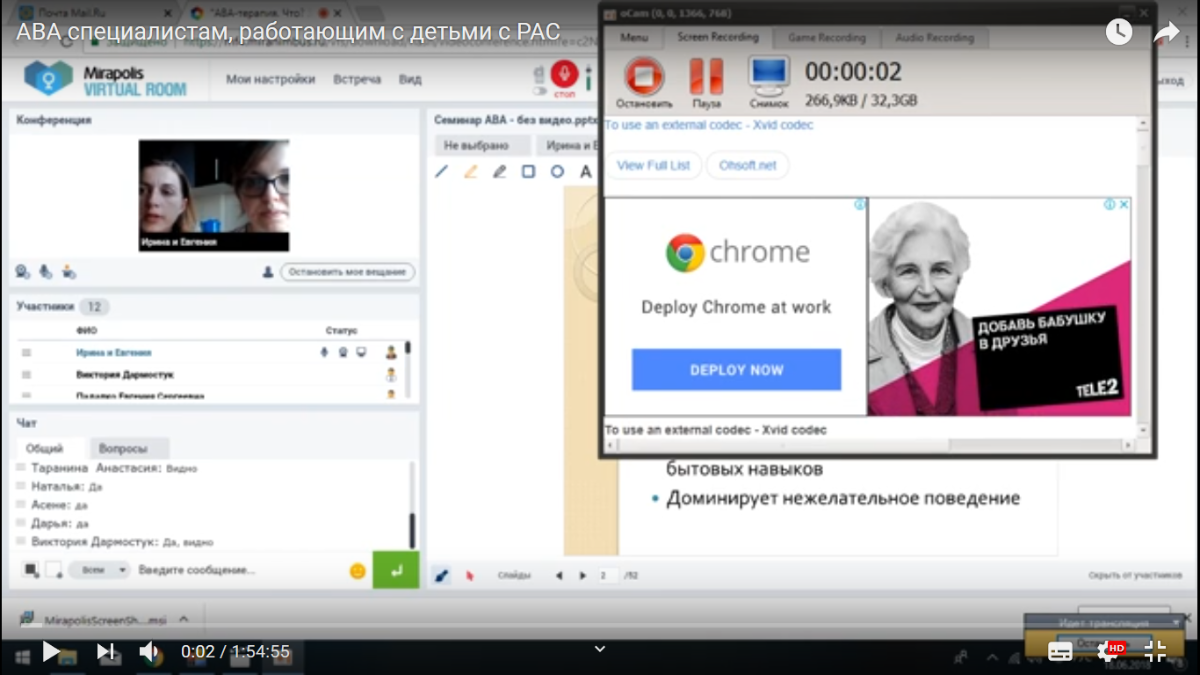Select the line drawing tool
The image size is (1200, 675).
click(441, 172)
